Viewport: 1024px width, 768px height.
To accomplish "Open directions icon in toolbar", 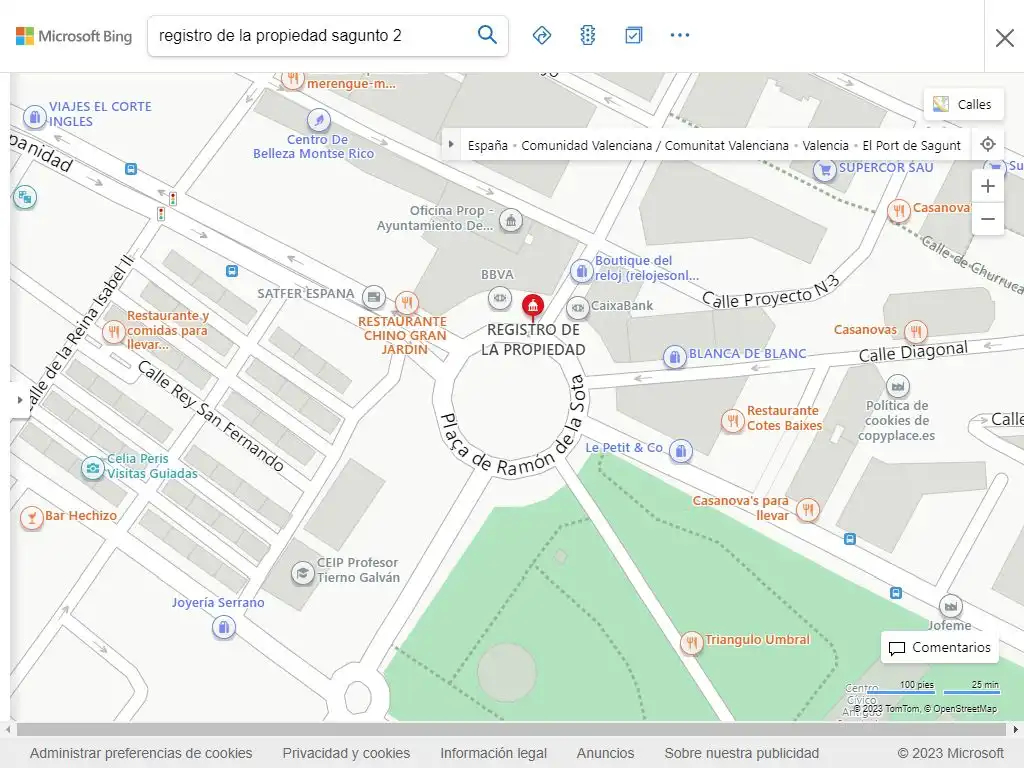I will pos(541,35).
